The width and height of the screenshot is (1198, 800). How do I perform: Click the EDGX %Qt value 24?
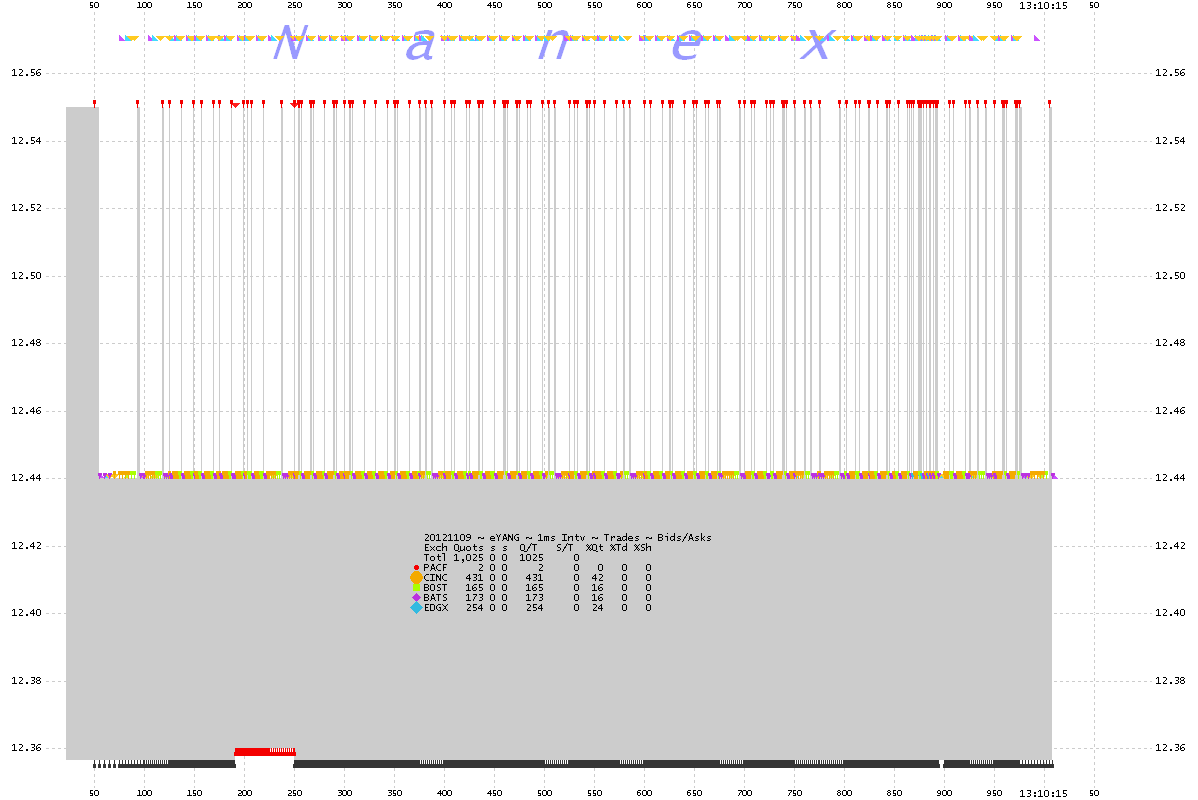click(x=597, y=607)
